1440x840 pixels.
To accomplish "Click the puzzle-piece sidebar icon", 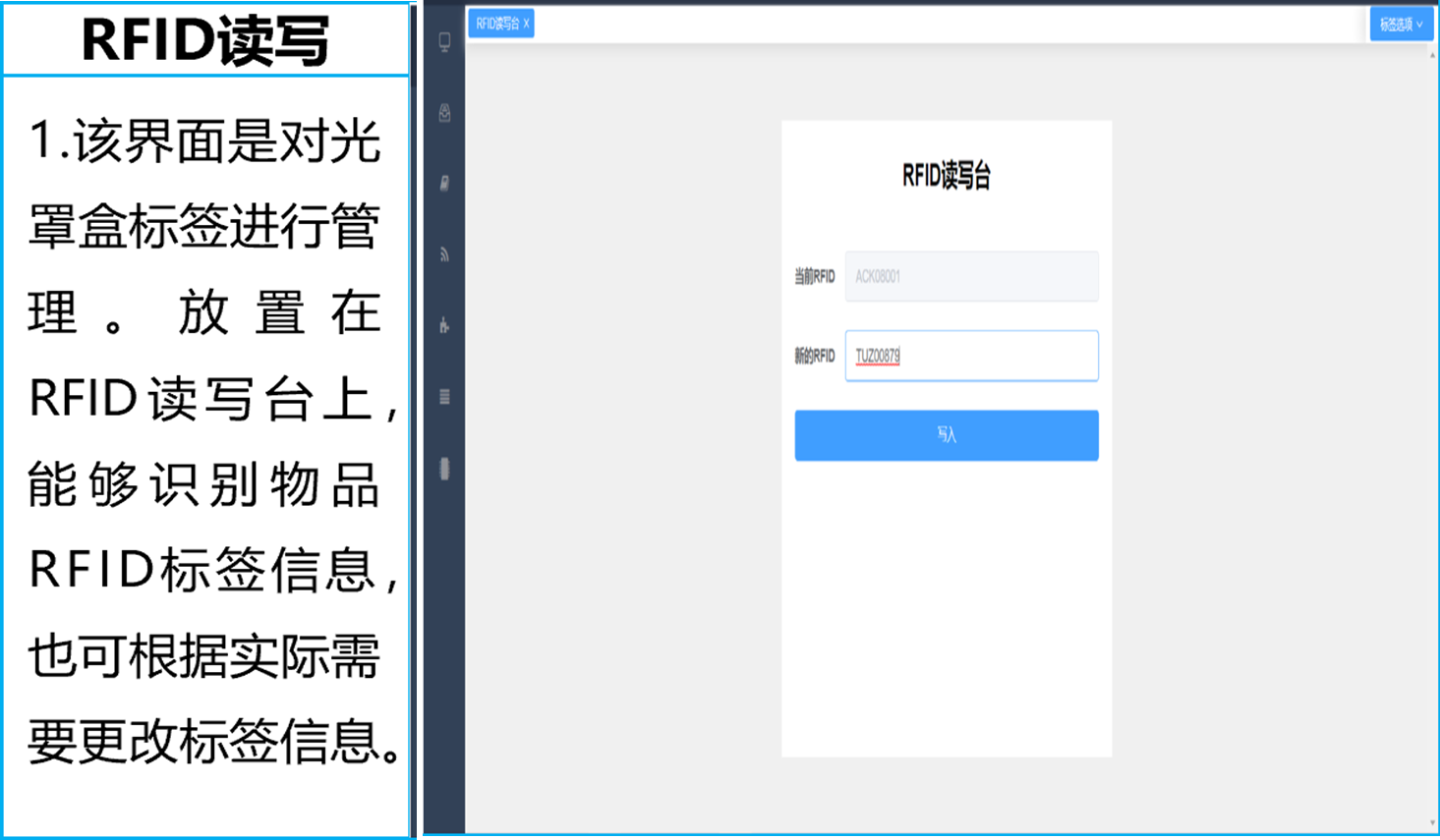I will pos(444,326).
